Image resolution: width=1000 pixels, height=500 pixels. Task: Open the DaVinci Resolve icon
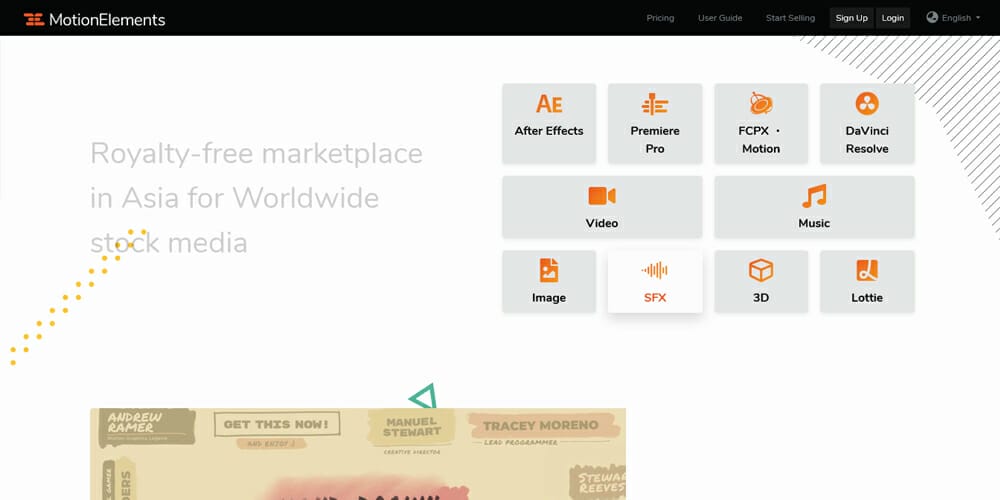pos(867,103)
